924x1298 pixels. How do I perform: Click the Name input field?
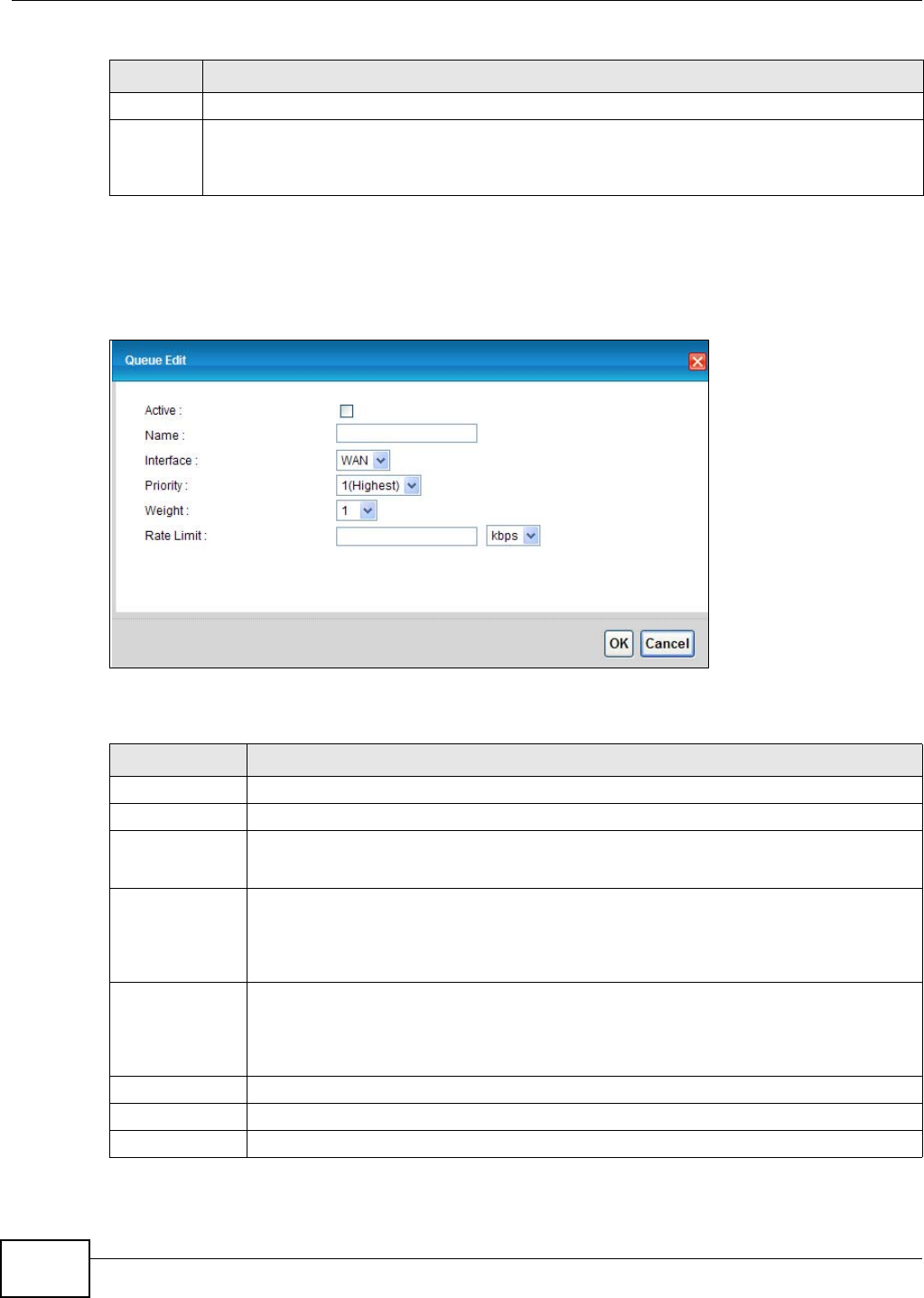[x=406, y=434]
